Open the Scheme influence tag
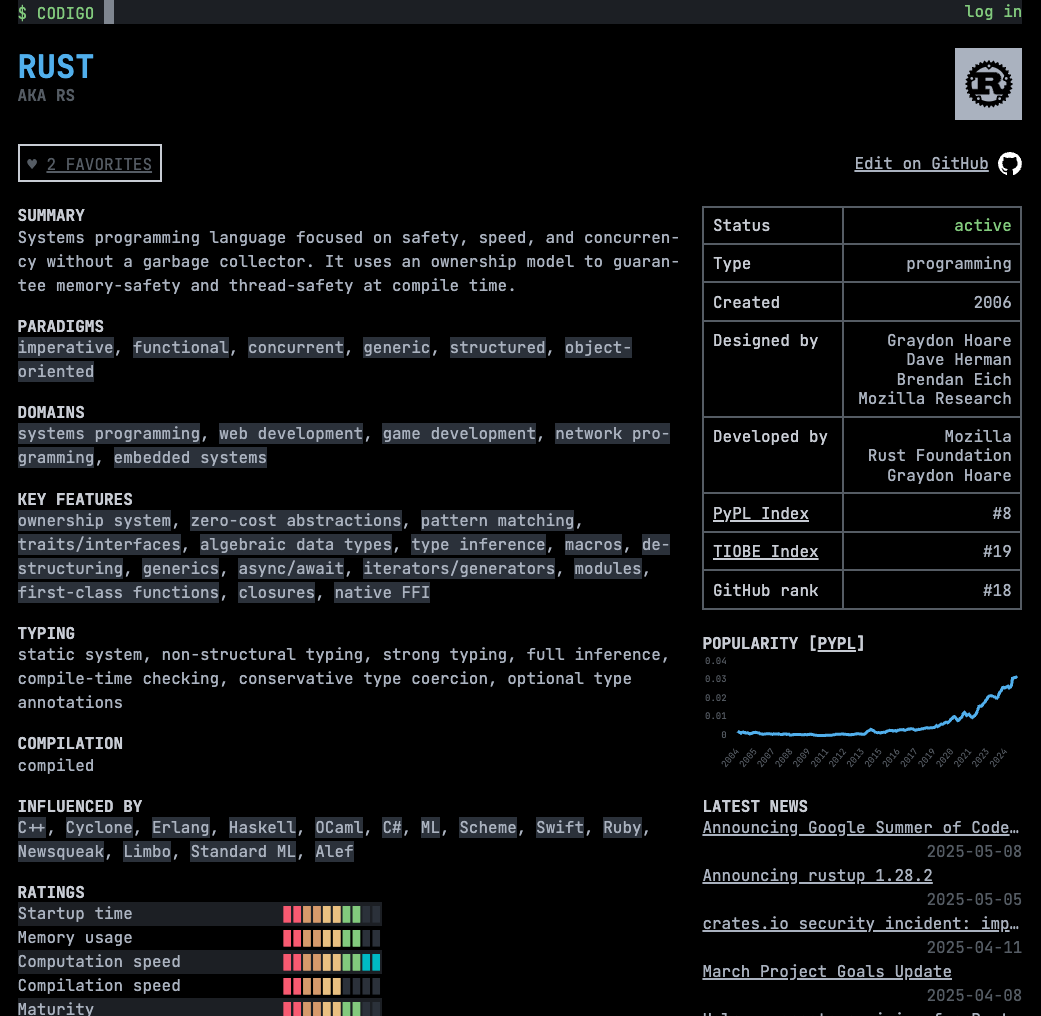This screenshot has width=1041, height=1016. (x=488, y=827)
